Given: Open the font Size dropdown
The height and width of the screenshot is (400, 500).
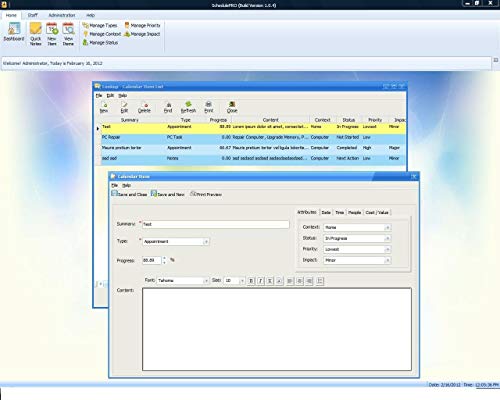Looking at the screenshot, I should (242, 281).
